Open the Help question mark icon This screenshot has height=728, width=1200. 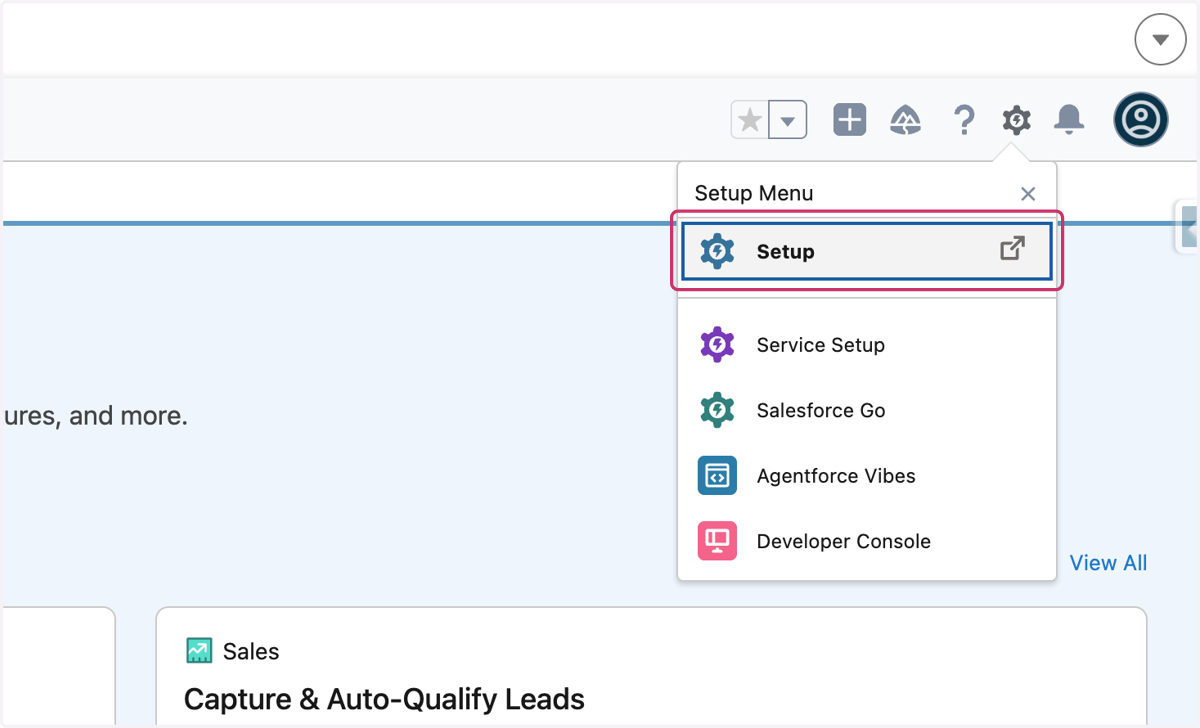tap(964, 120)
